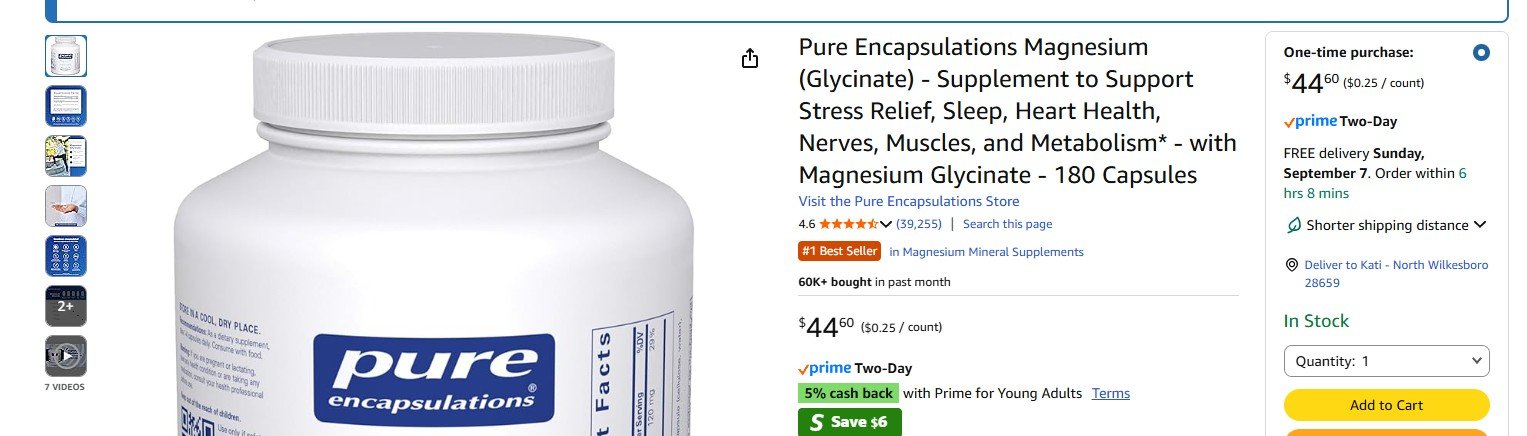The width and height of the screenshot is (1527, 436).
Task: Open the 39,255 ratings link
Action: 919,224
